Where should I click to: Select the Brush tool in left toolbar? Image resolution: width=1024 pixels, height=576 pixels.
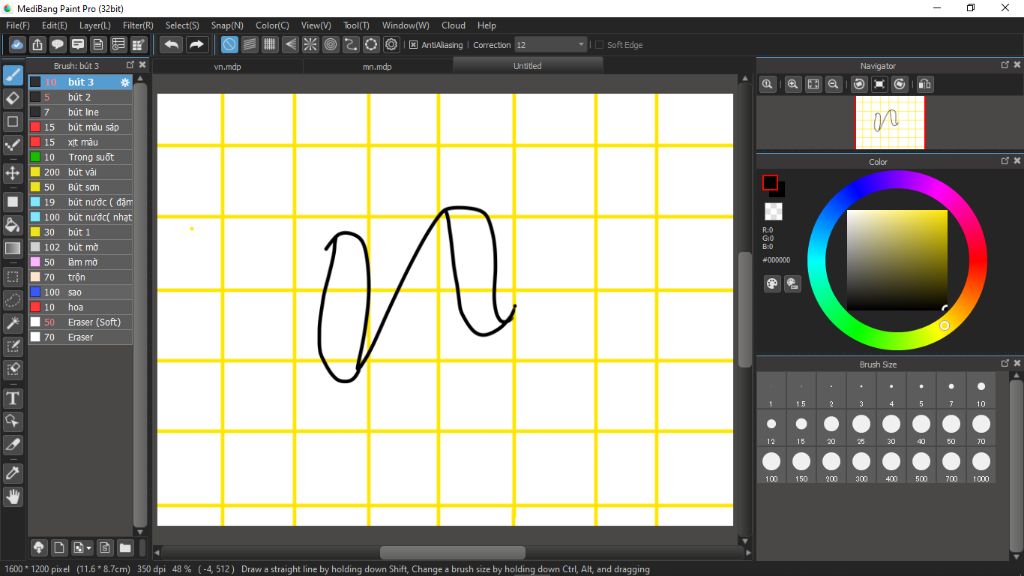point(12,75)
